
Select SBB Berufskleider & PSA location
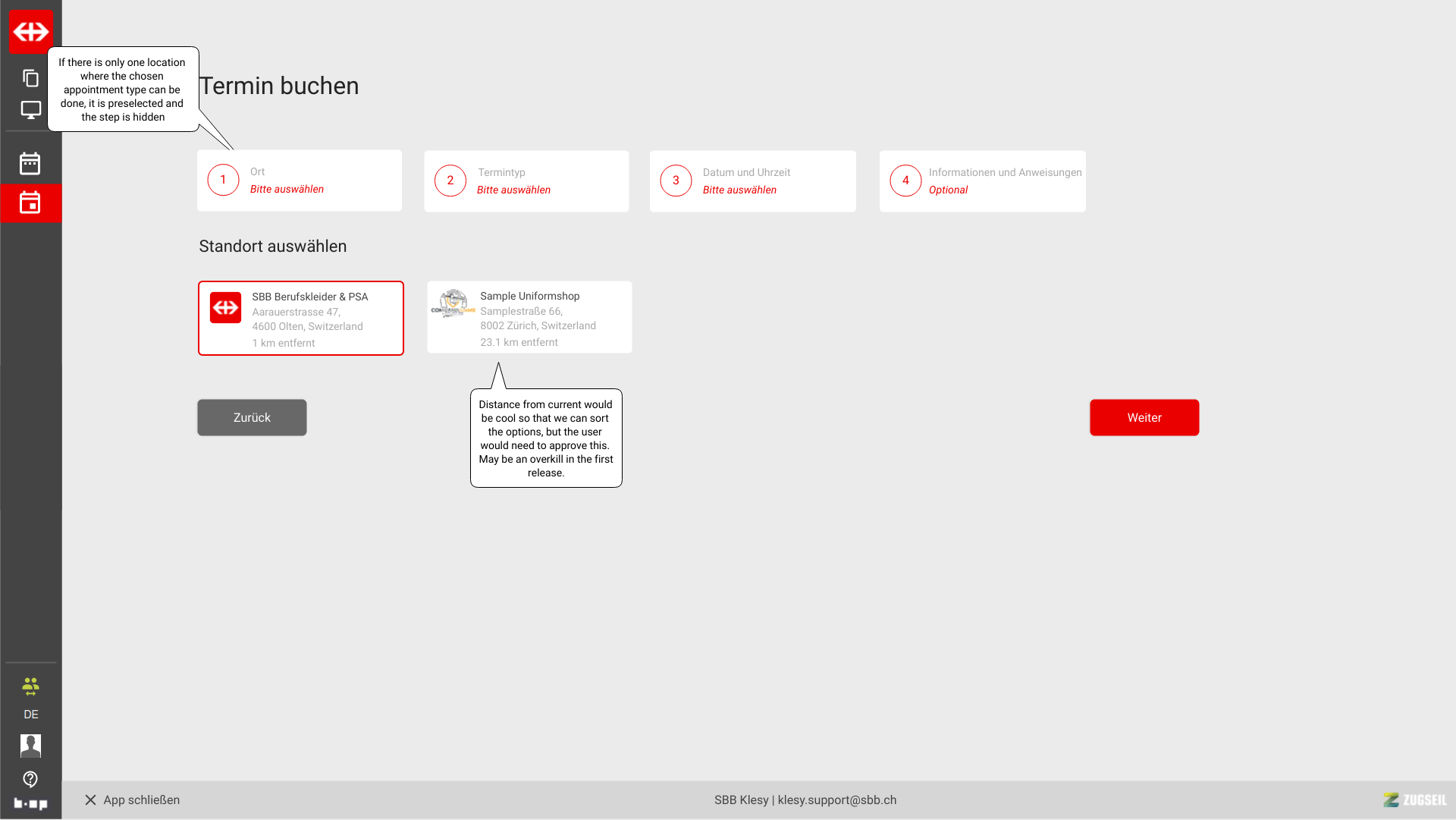(x=301, y=319)
